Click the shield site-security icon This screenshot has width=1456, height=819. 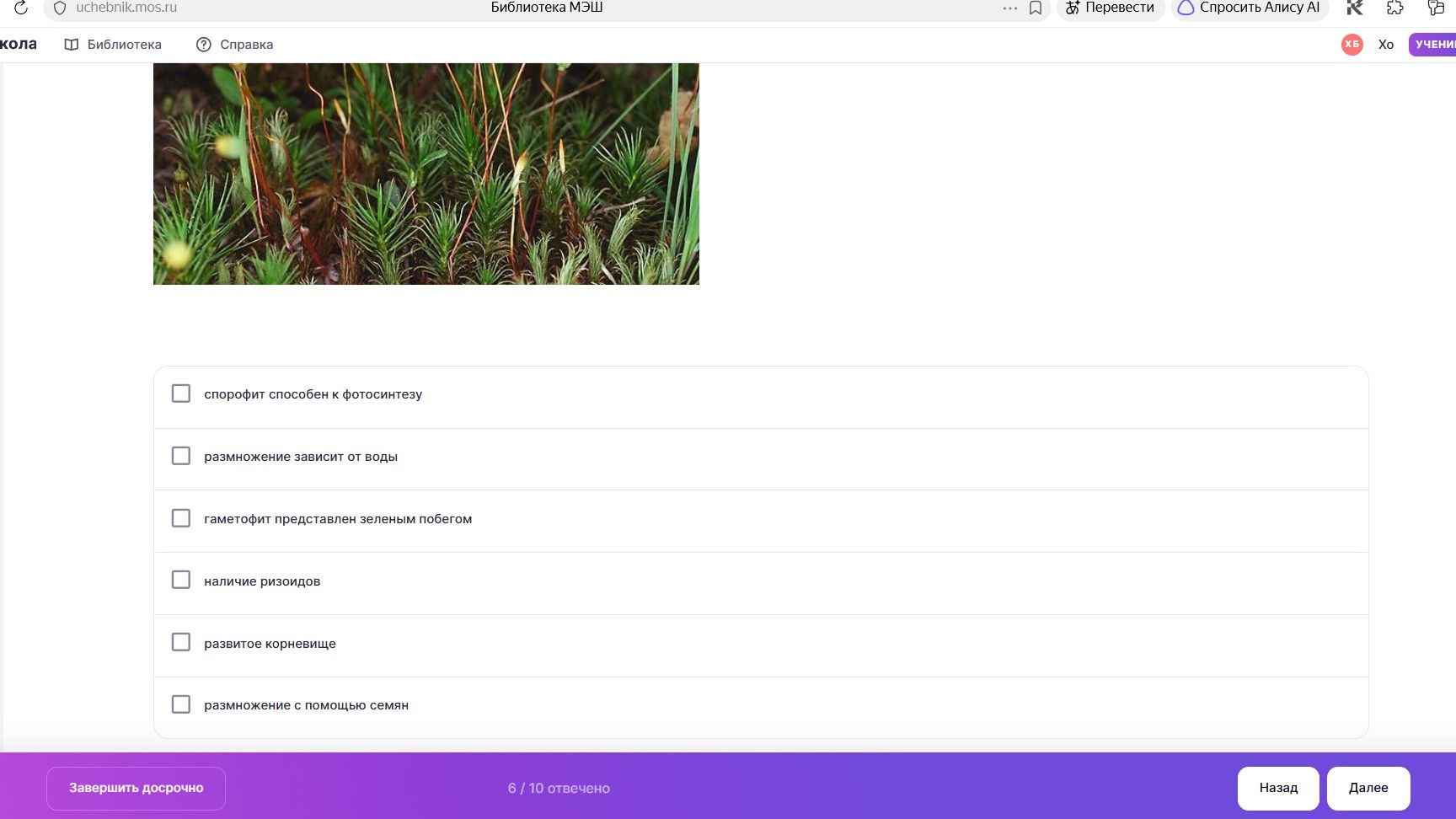[x=60, y=8]
